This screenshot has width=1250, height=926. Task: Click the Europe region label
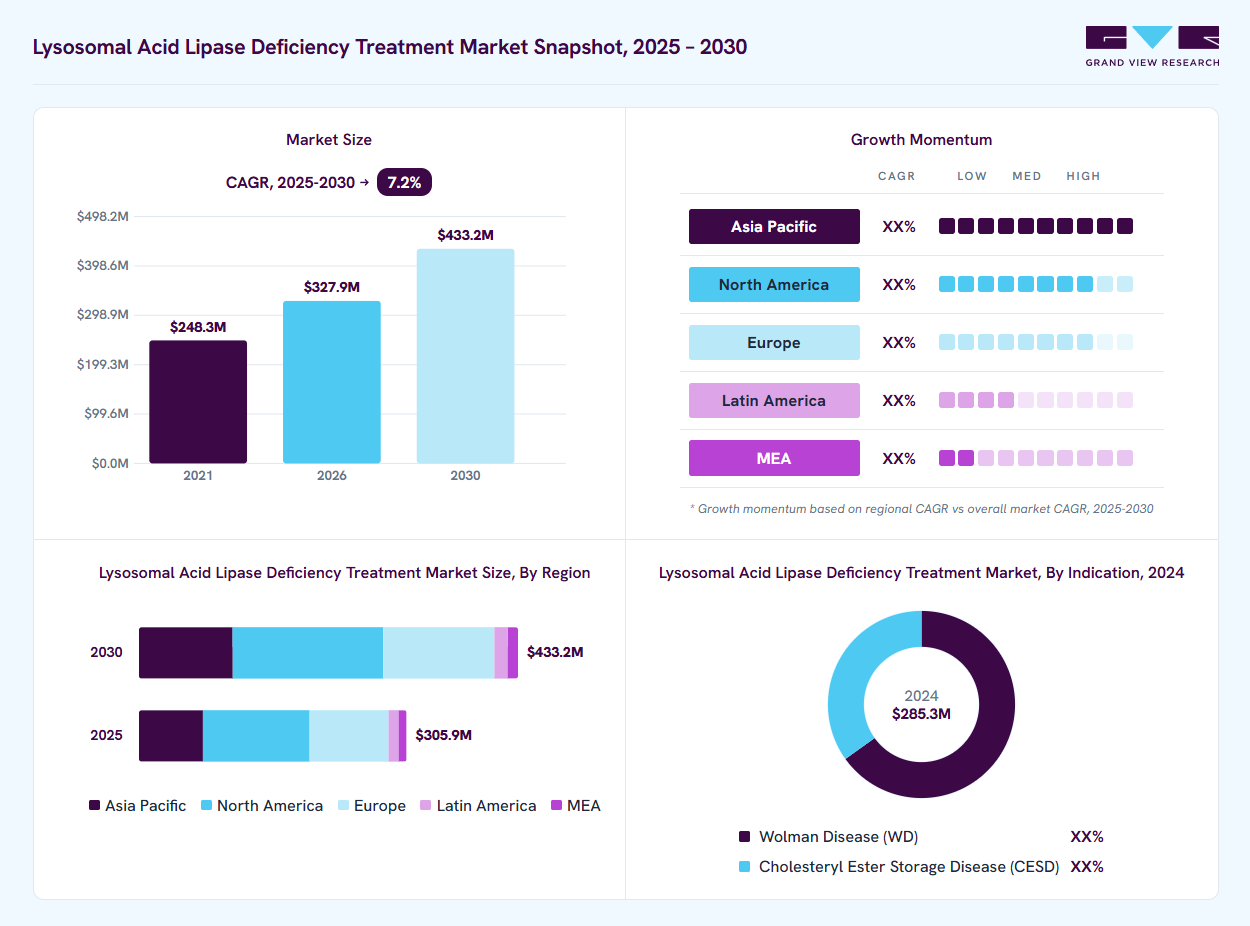pos(774,342)
